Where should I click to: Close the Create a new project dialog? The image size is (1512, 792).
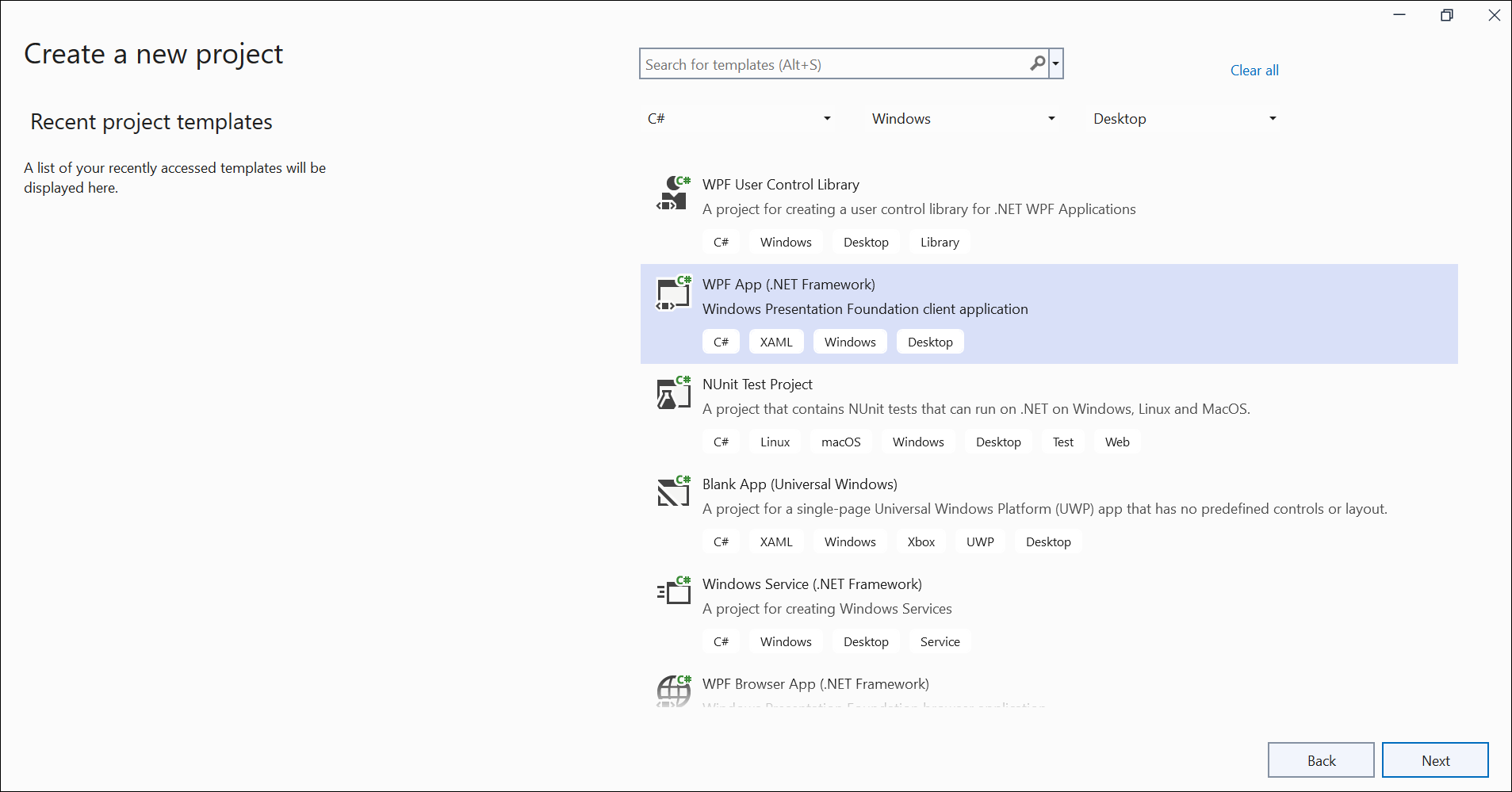point(1495,15)
